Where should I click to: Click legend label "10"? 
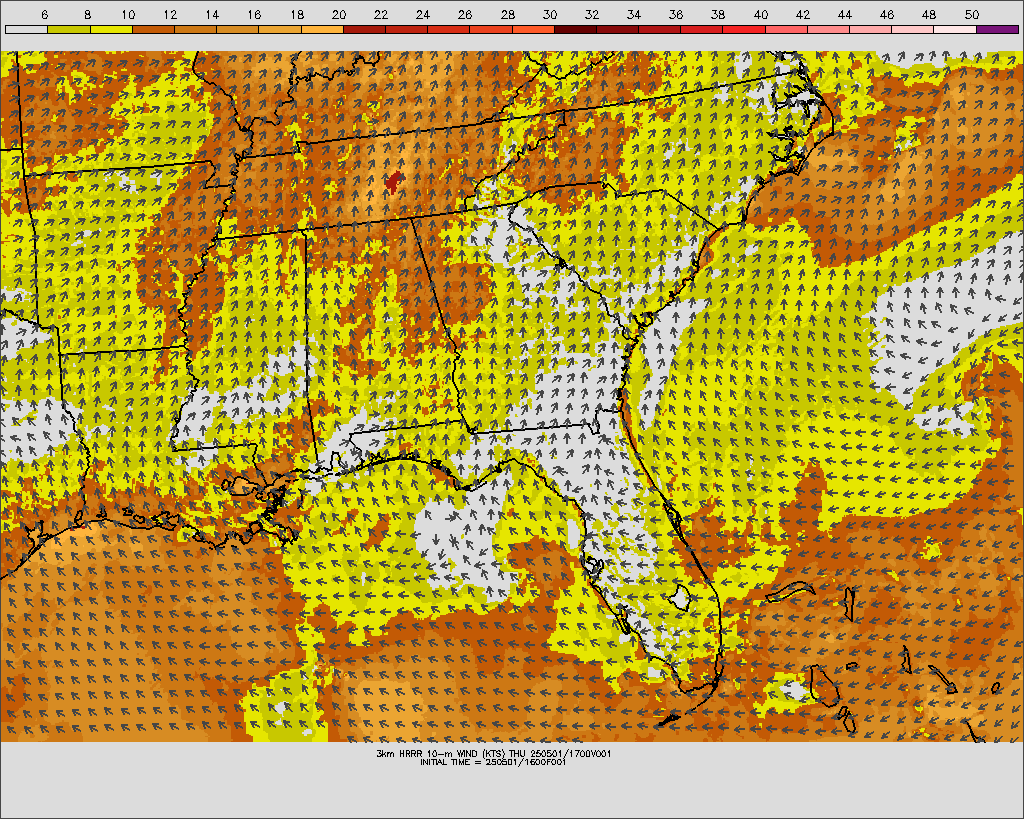click(x=127, y=14)
